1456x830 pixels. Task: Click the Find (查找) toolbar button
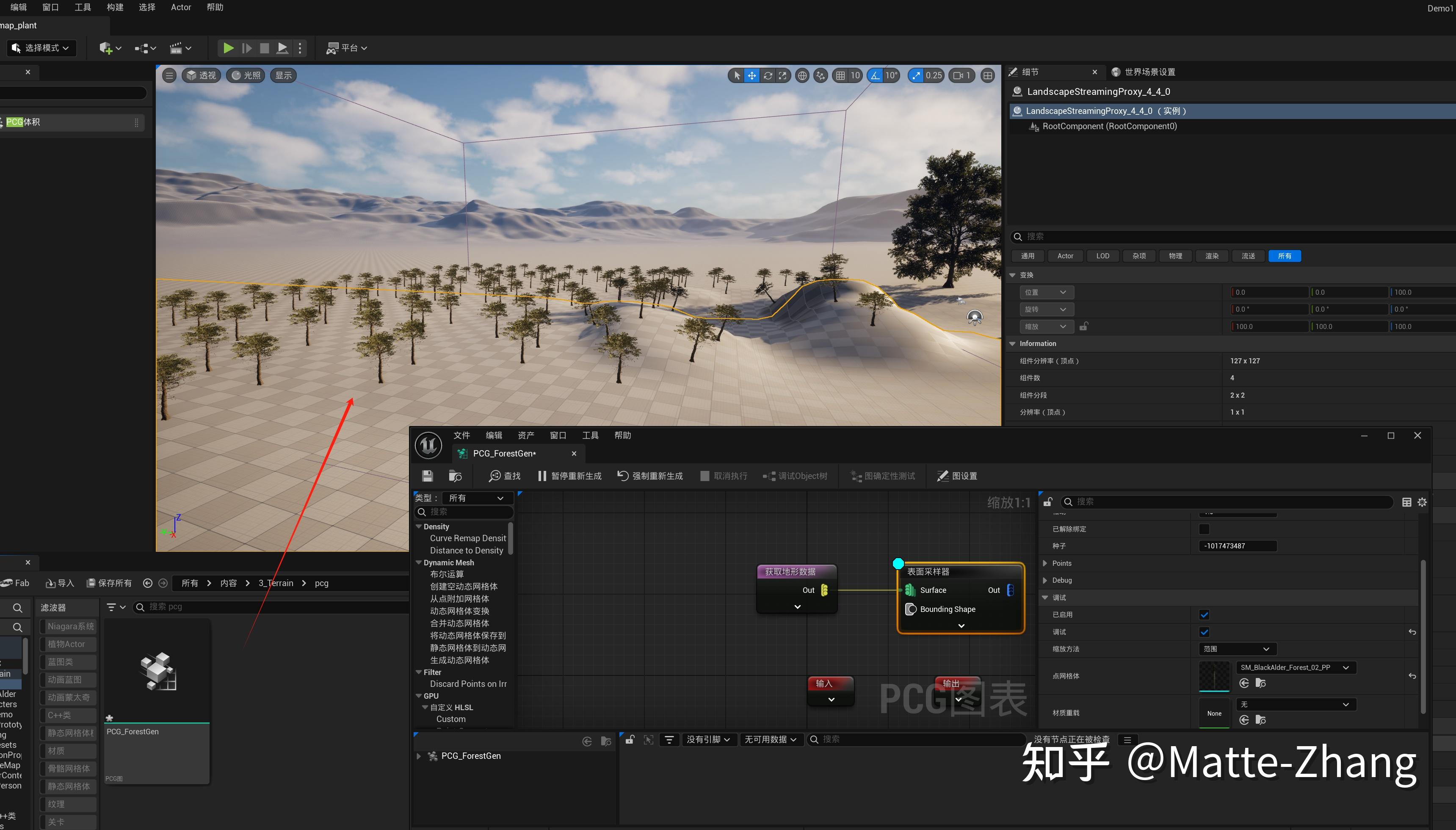(x=504, y=476)
